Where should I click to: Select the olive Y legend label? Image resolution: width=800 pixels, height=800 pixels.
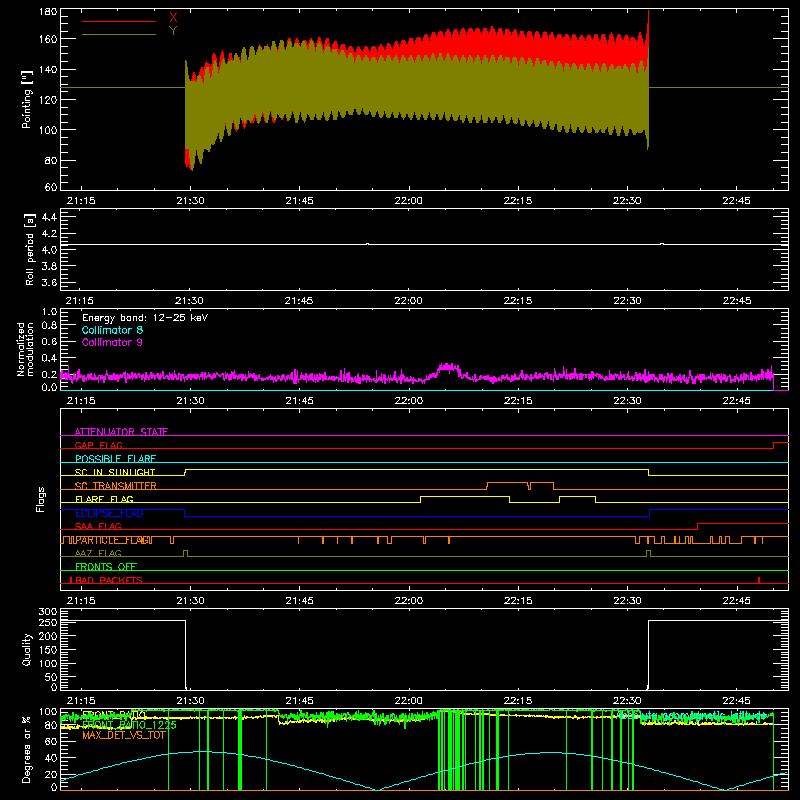coord(173,31)
